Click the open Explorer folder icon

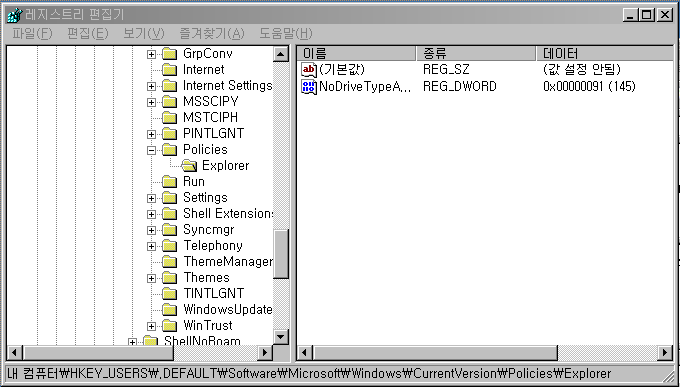tap(189, 166)
